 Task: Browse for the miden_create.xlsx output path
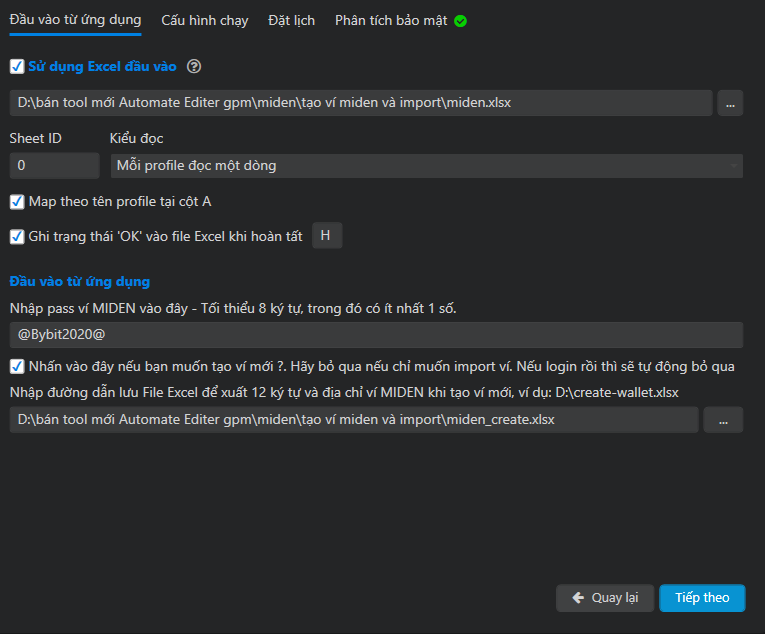point(723,420)
